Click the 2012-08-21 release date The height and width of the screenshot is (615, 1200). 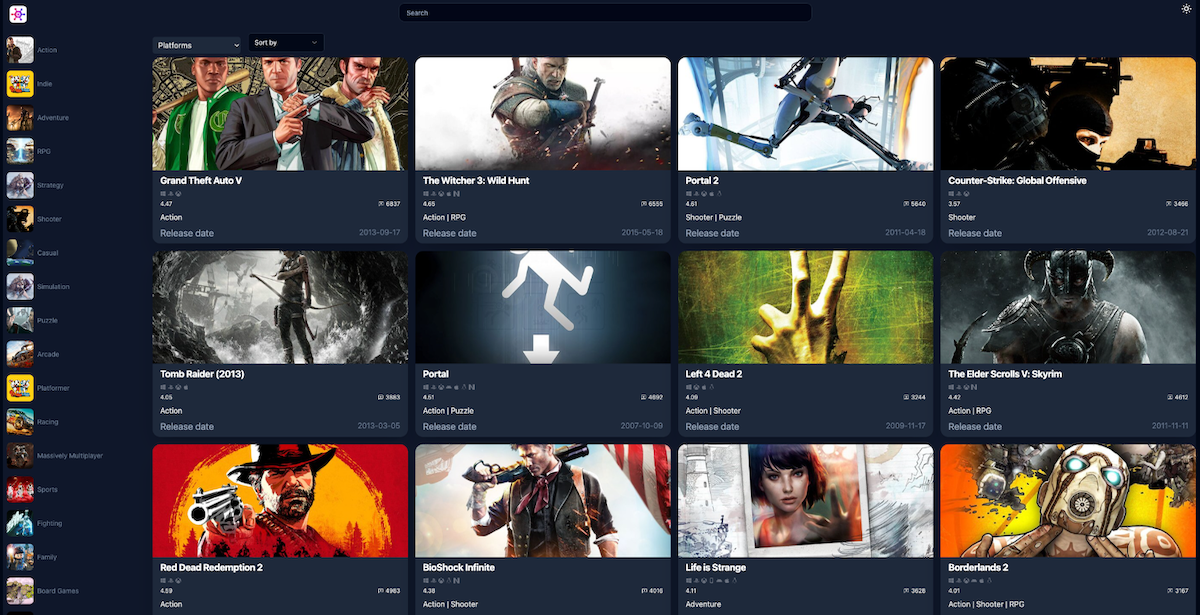click(1168, 233)
